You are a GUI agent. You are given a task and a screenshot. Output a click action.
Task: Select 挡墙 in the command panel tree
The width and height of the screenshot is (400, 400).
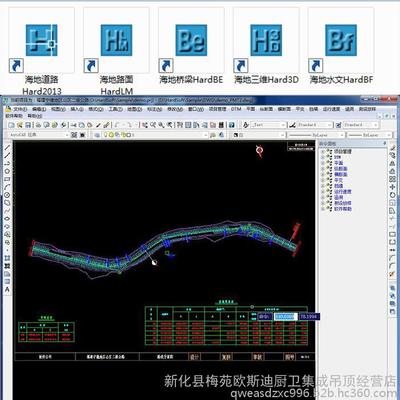(x=339, y=186)
